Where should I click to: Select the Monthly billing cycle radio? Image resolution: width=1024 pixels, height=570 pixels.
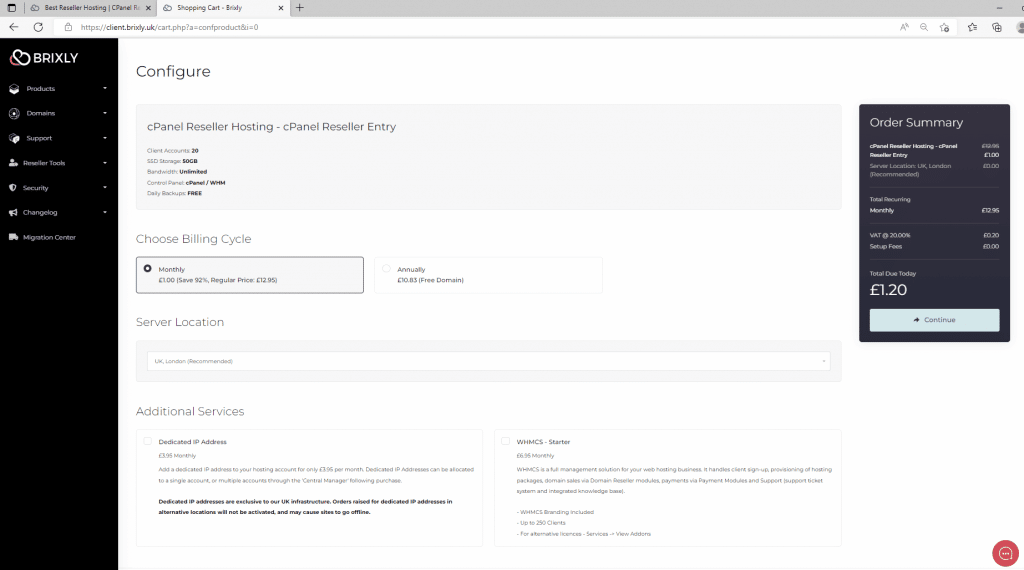pyautogui.click(x=148, y=268)
